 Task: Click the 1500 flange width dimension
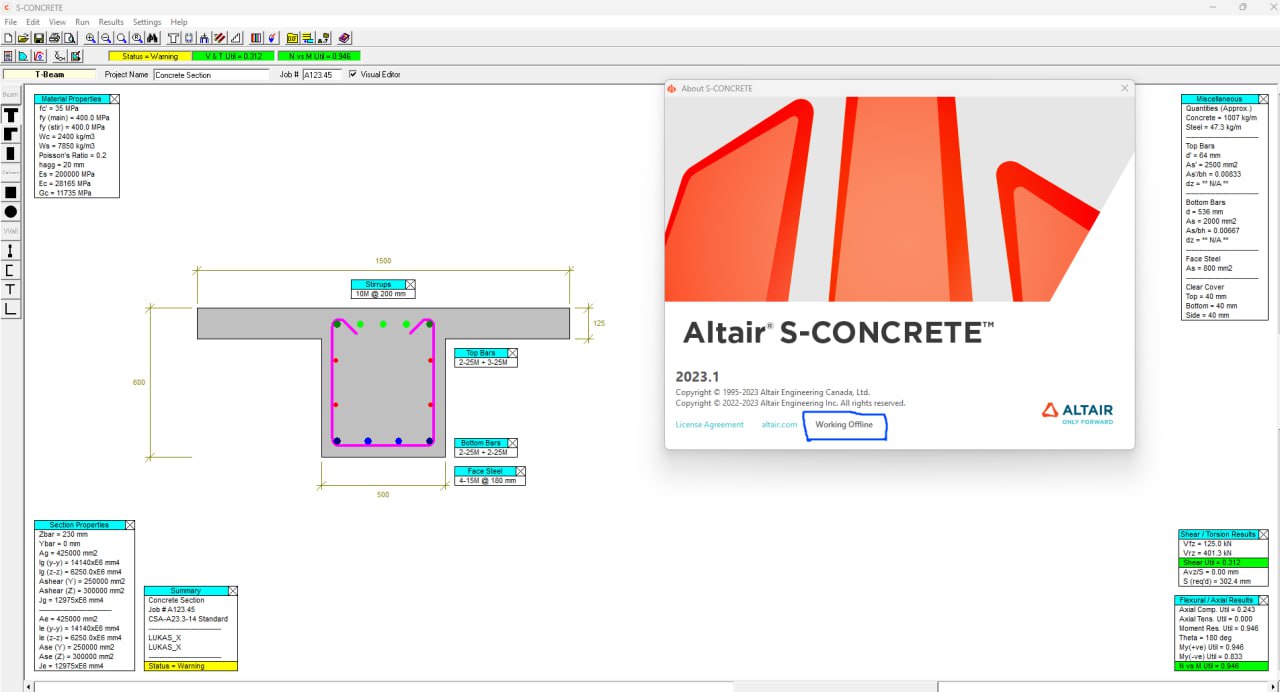(x=383, y=260)
